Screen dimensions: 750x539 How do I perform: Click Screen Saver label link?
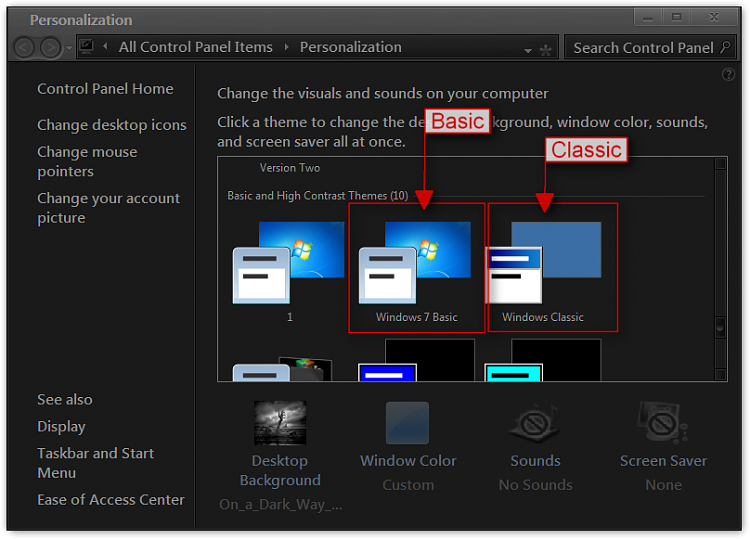(663, 461)
